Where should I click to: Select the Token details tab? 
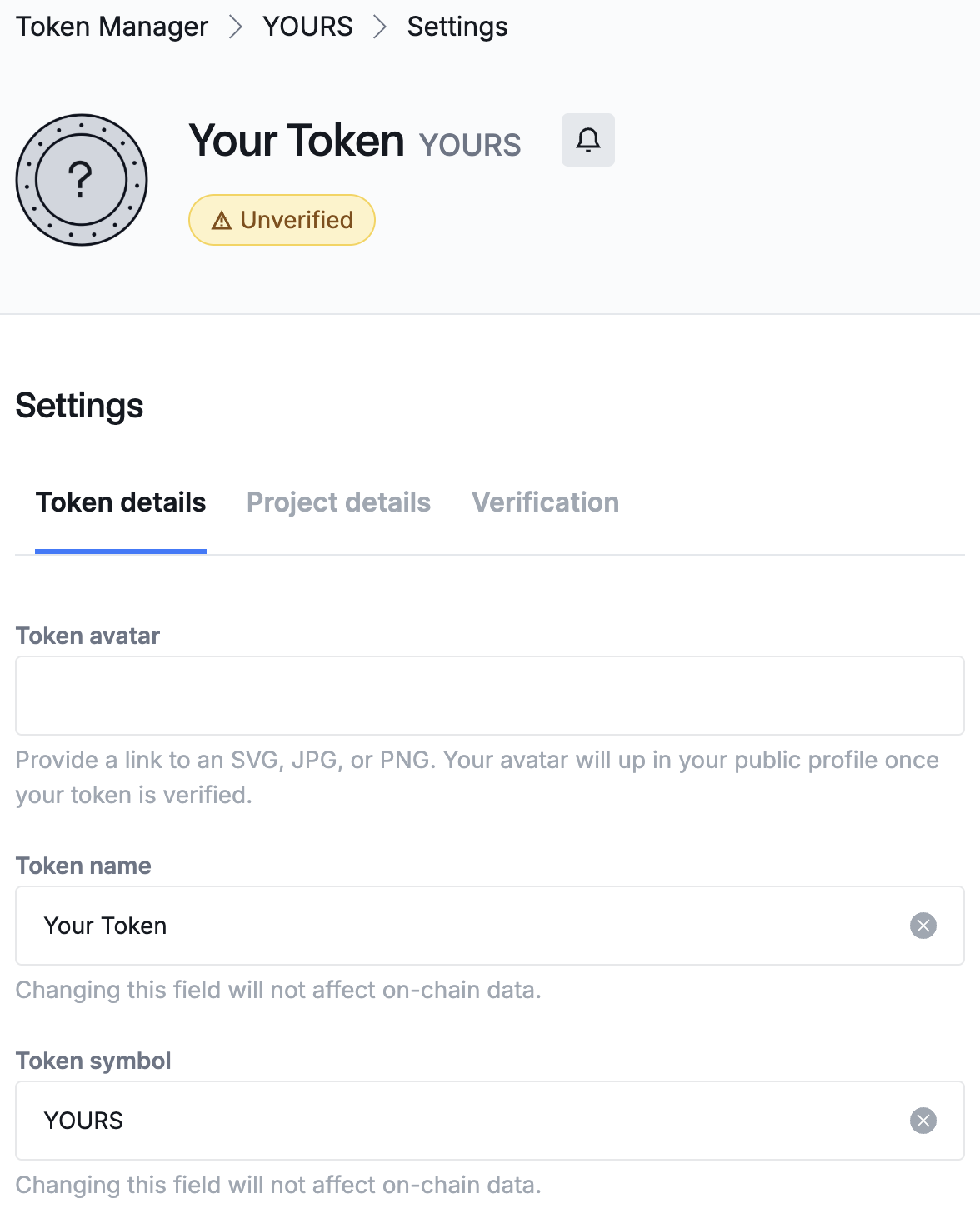121,502
